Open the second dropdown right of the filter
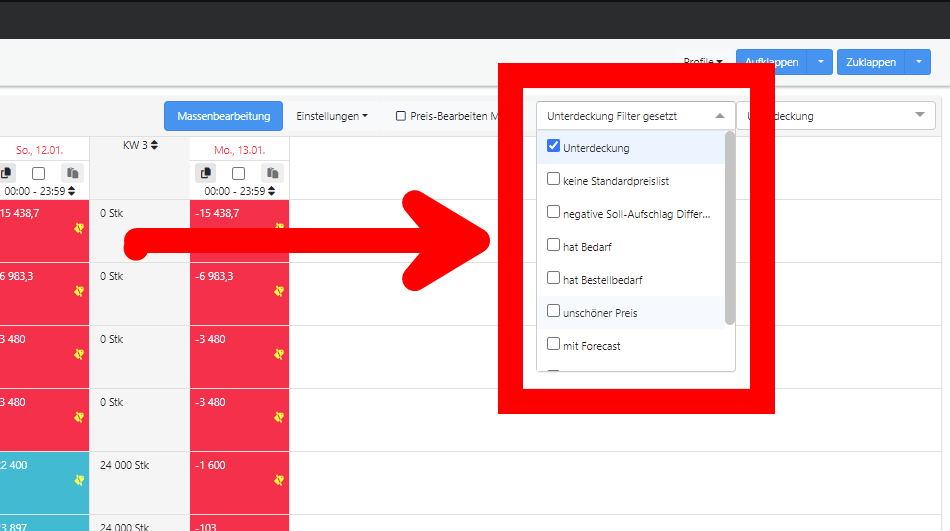This screenshot has height=531, width=950. [x=836, y=116]
